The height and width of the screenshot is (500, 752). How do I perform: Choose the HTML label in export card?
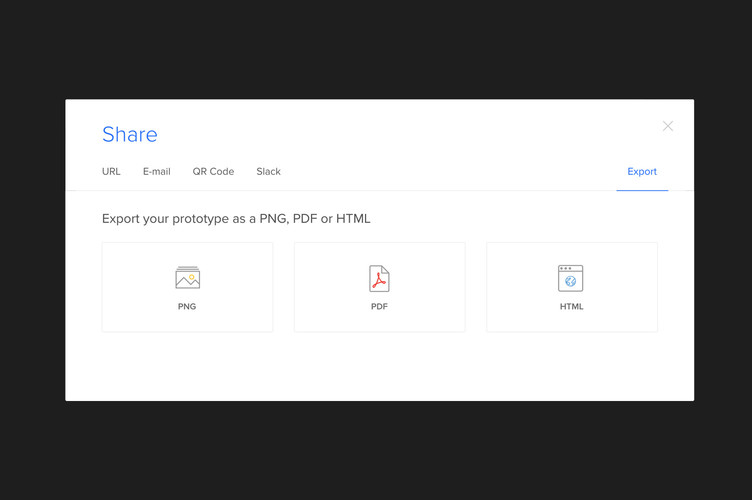coord(572,307)
